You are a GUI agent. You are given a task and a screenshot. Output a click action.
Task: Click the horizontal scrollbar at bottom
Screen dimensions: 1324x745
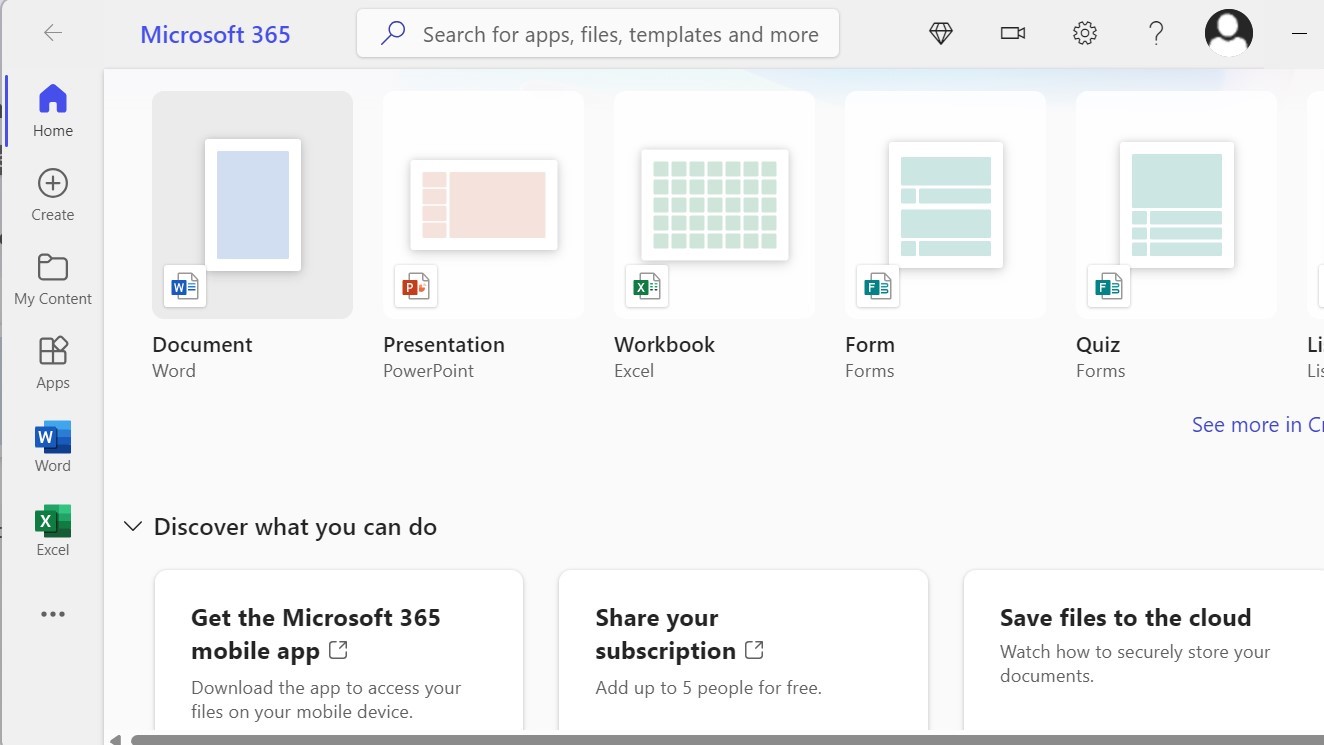click(727, 740)
